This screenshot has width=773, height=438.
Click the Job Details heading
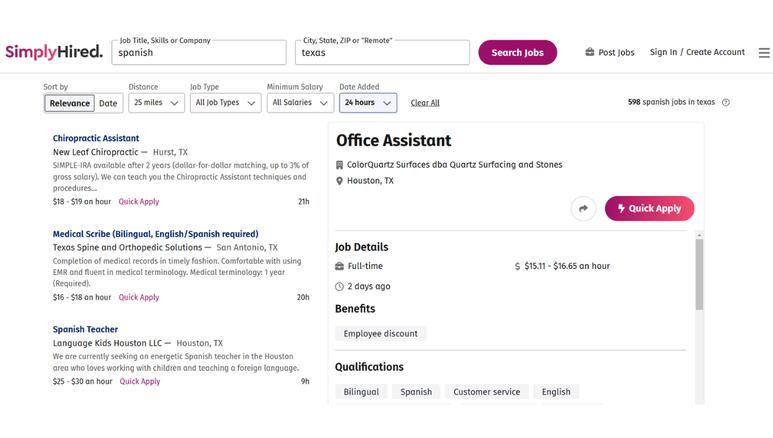(361, 247)
